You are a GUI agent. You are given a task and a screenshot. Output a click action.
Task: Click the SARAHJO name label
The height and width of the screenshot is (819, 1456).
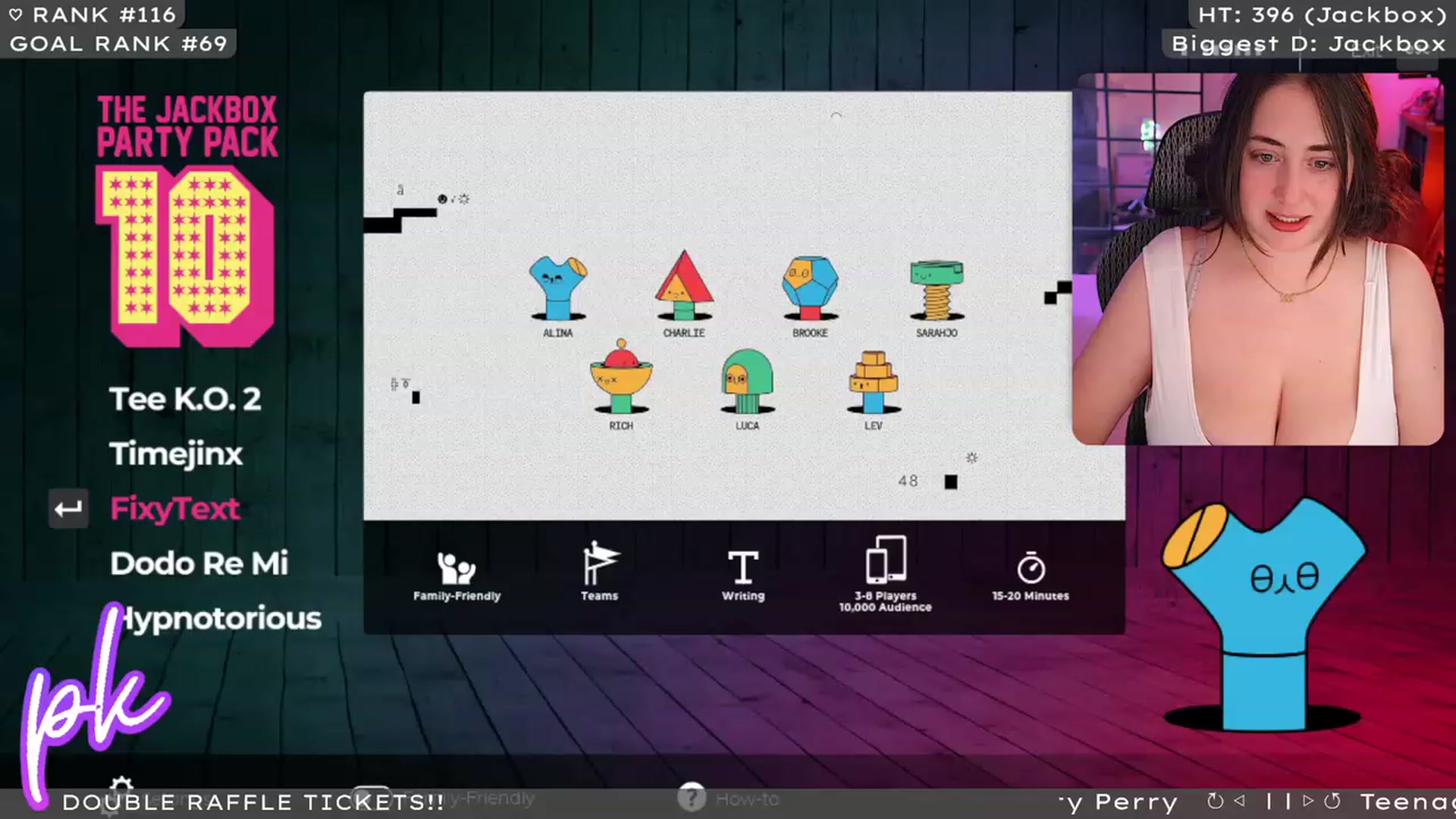click(x=937, y=333)
